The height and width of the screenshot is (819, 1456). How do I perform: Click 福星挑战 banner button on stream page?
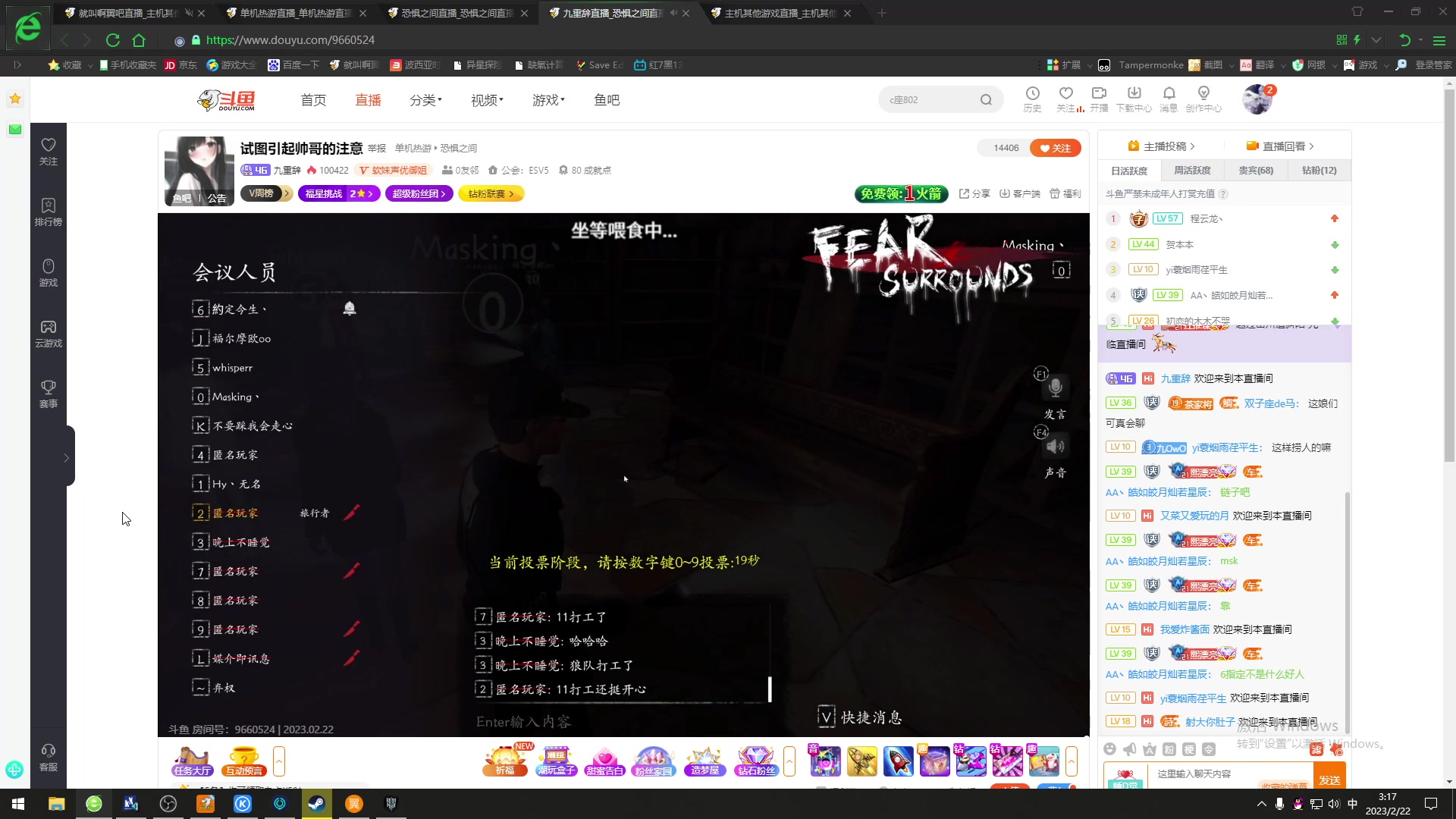(339, 193)
